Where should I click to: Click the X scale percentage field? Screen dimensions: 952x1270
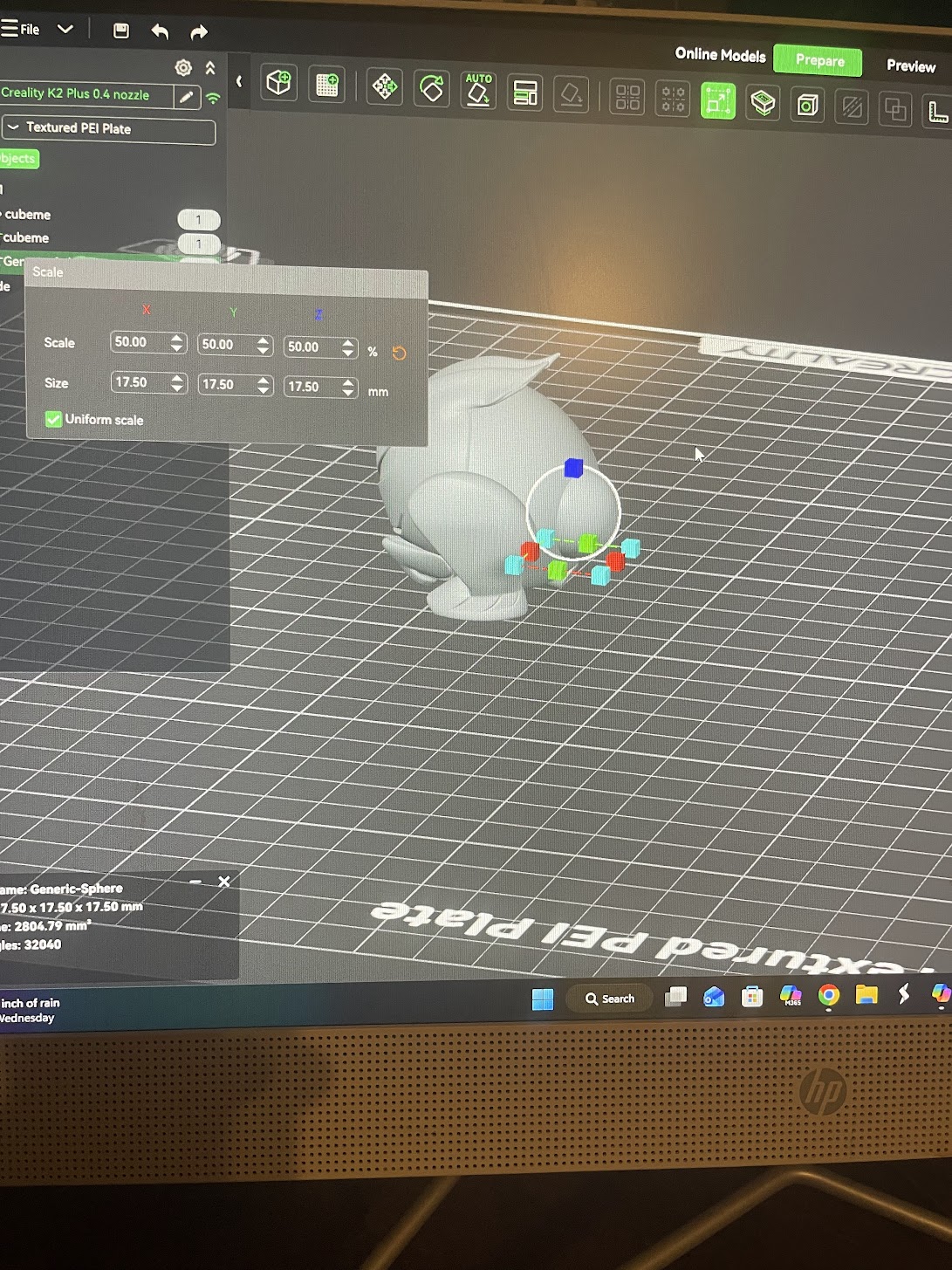139,342
